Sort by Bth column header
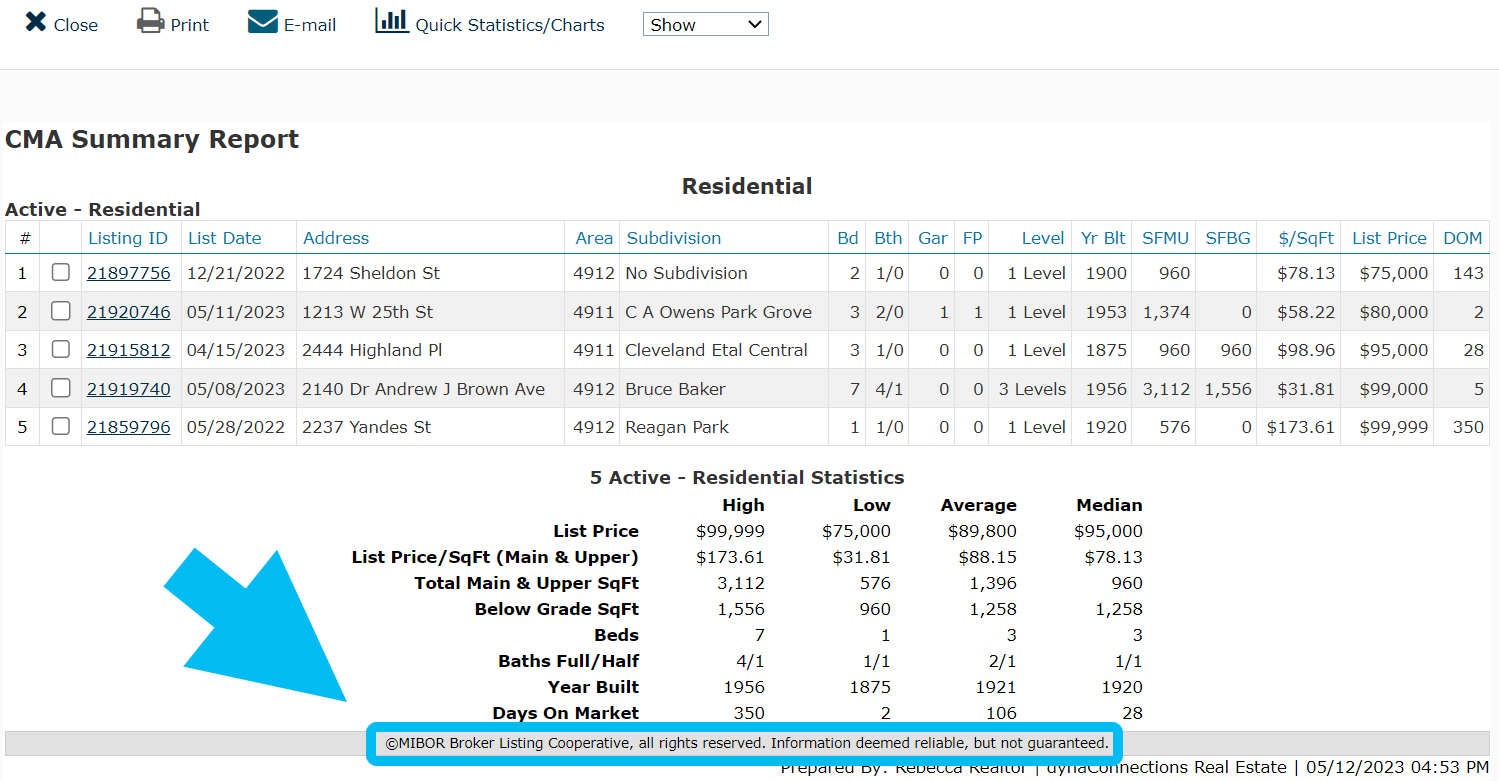Image resolution: width=1499 pixels, height=781 pixels. pyautogui.click(x=888, y=238)
